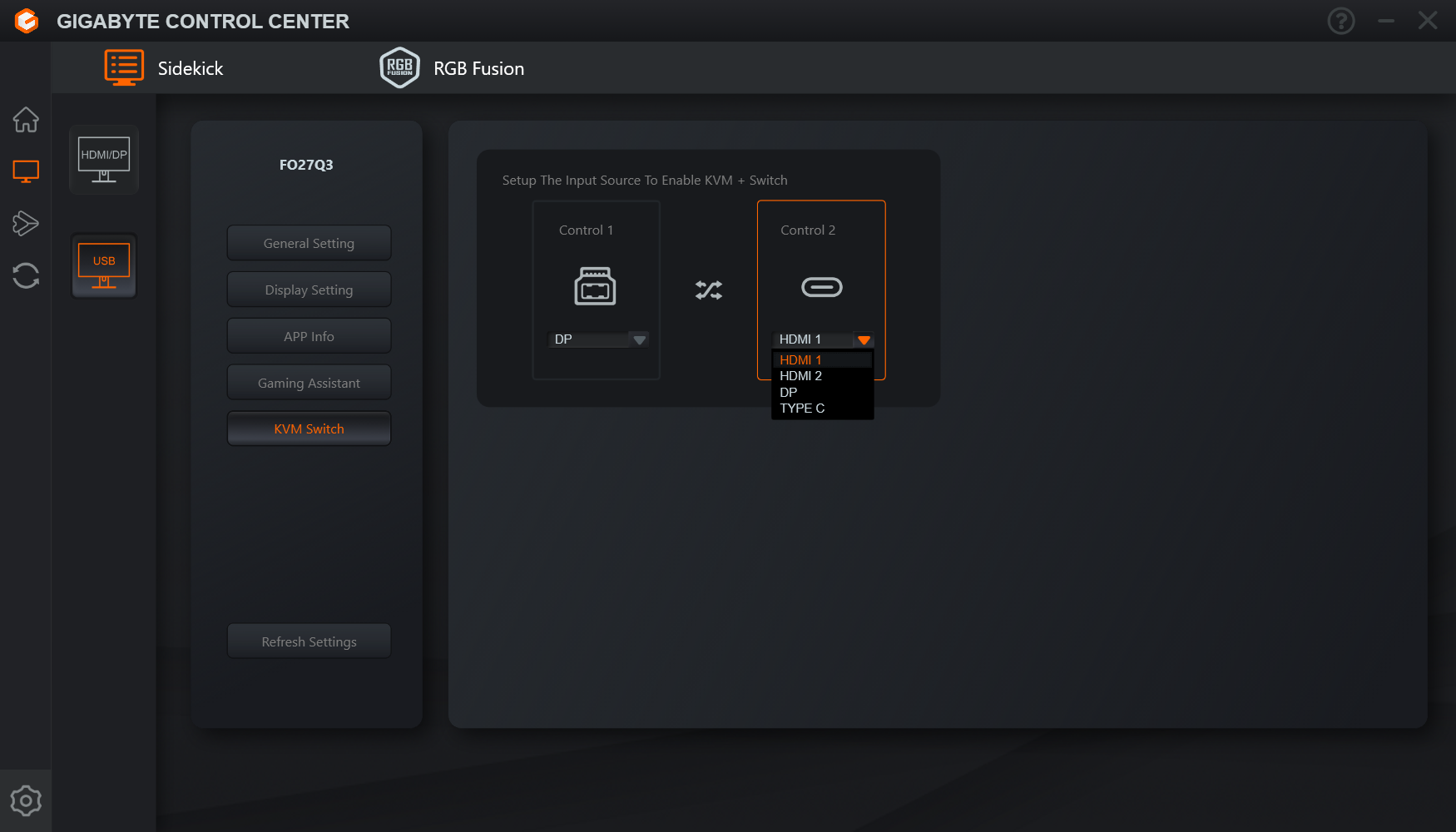Viewport: 1456px width, 832px height.
Task: Click the FO27Q3 monitor name
Action: 306,165
